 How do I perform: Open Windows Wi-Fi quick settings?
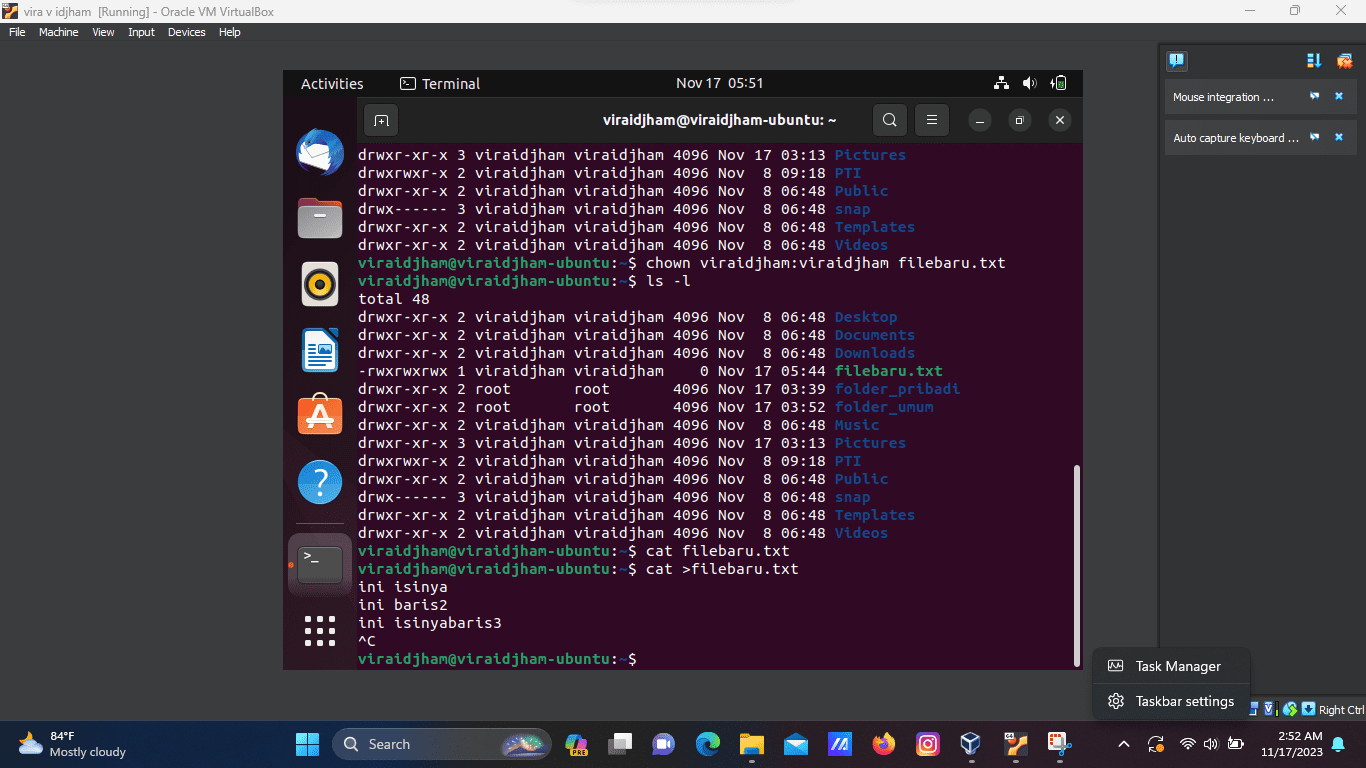tap(1188, 744)
